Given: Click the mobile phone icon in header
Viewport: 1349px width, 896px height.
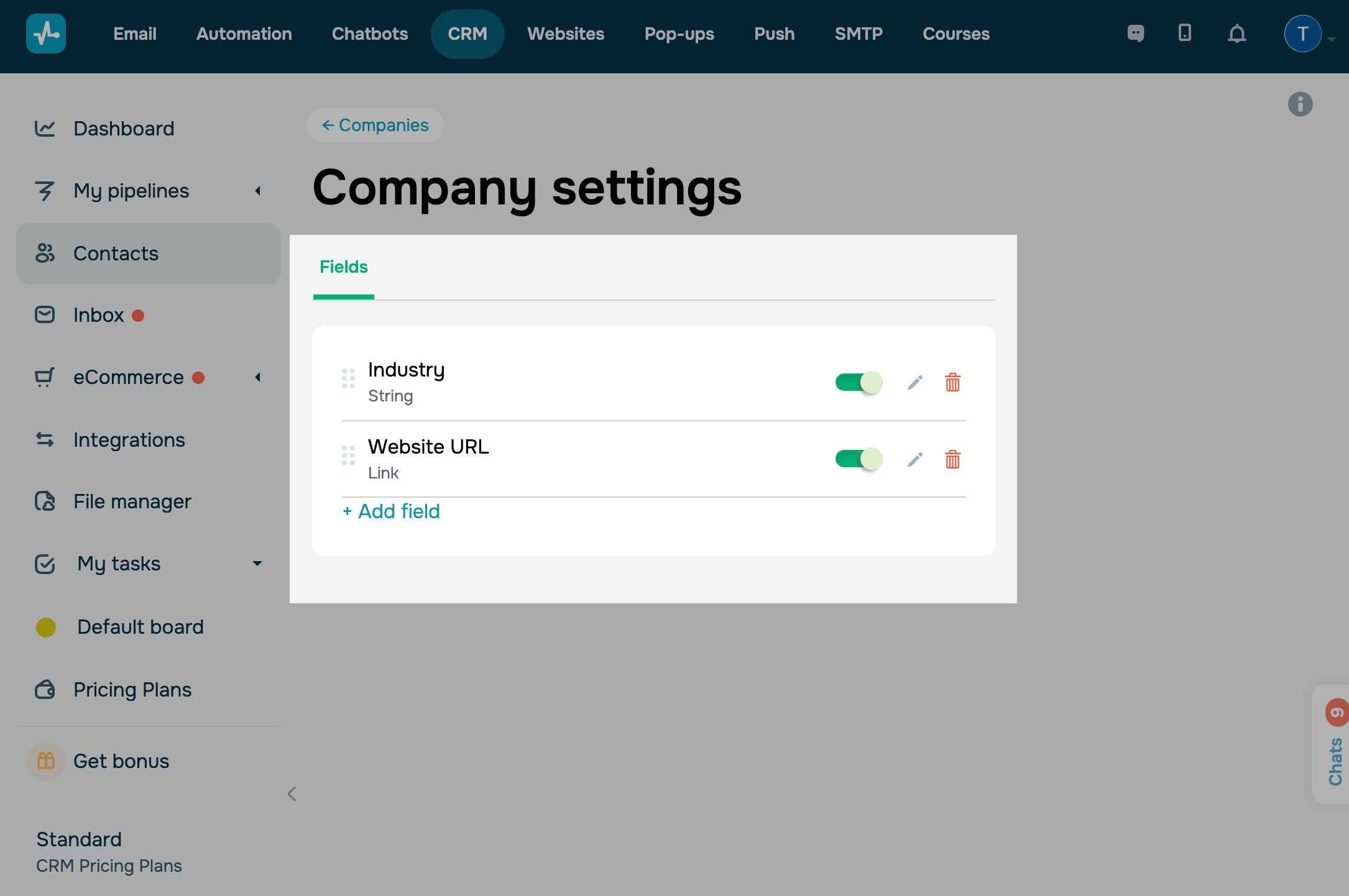Looking at the screenshot, I should tap(1184, 32).
